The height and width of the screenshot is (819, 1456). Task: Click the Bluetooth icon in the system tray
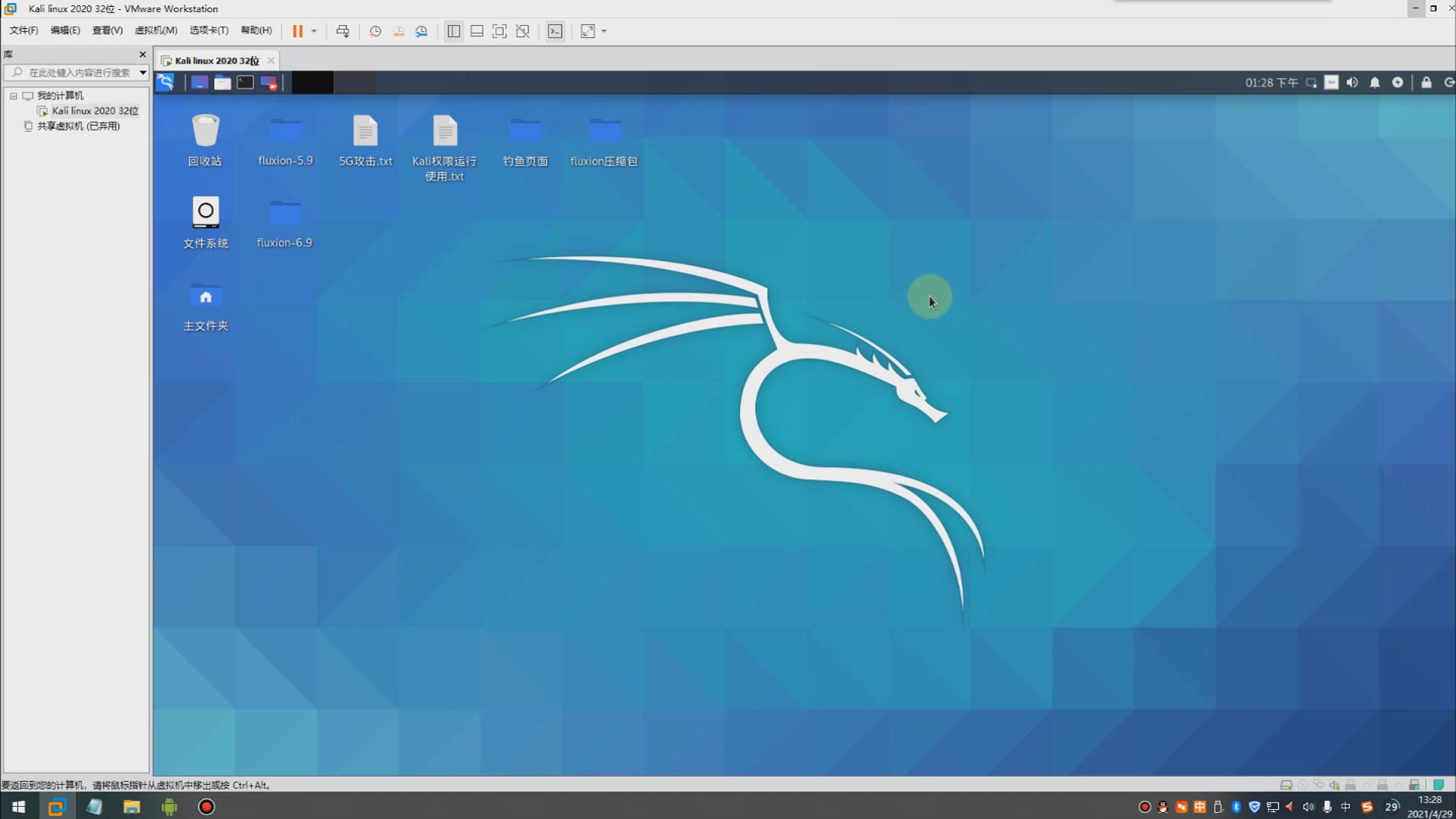point(1236,807)
